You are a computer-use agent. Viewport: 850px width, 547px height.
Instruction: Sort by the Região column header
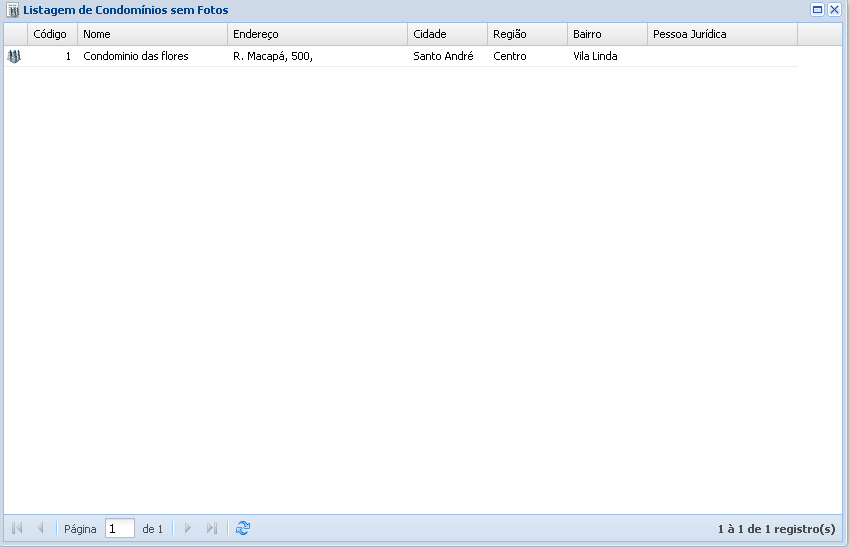(x=526, y=34)
